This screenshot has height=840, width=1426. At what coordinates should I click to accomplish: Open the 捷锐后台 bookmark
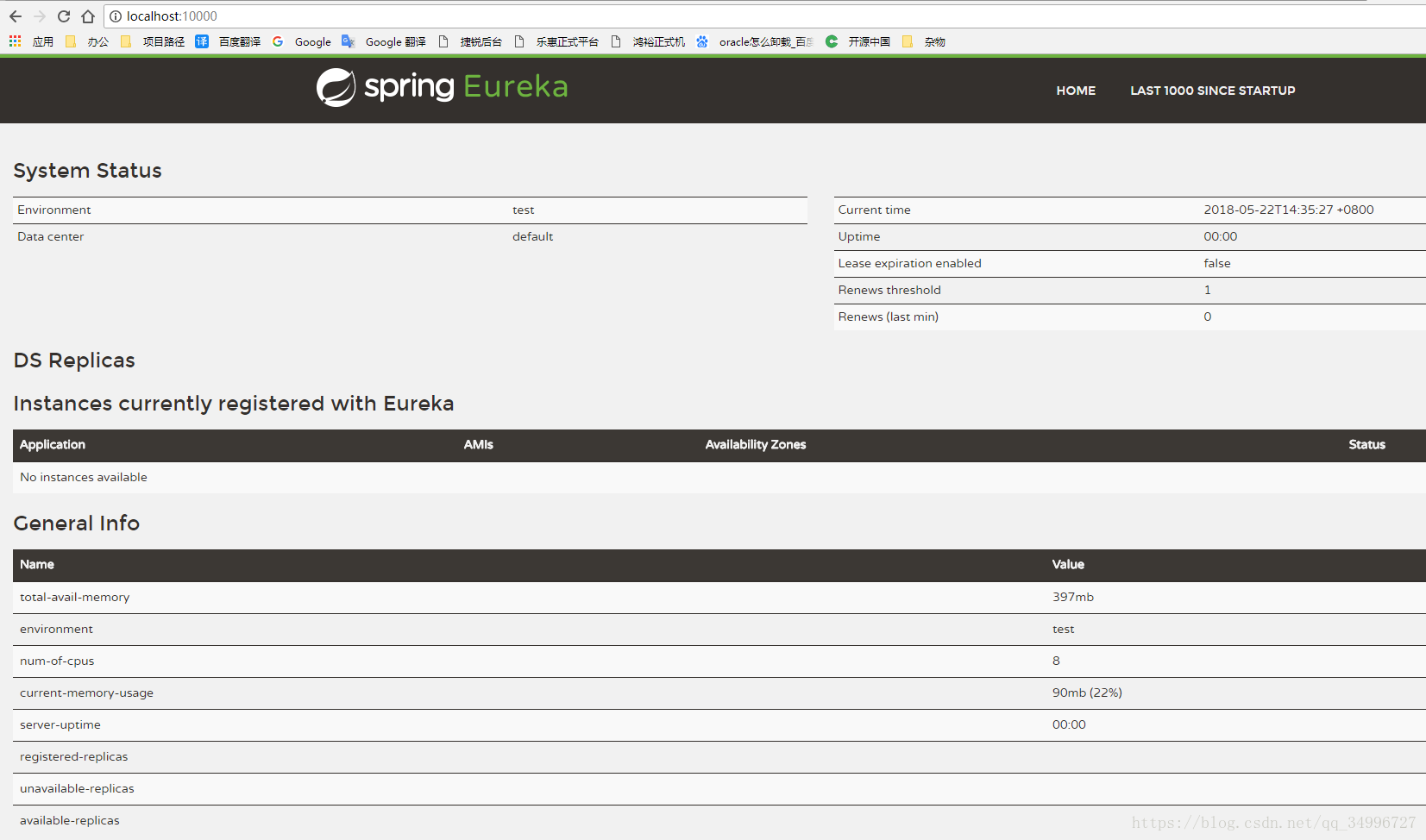tap(470, 41)
